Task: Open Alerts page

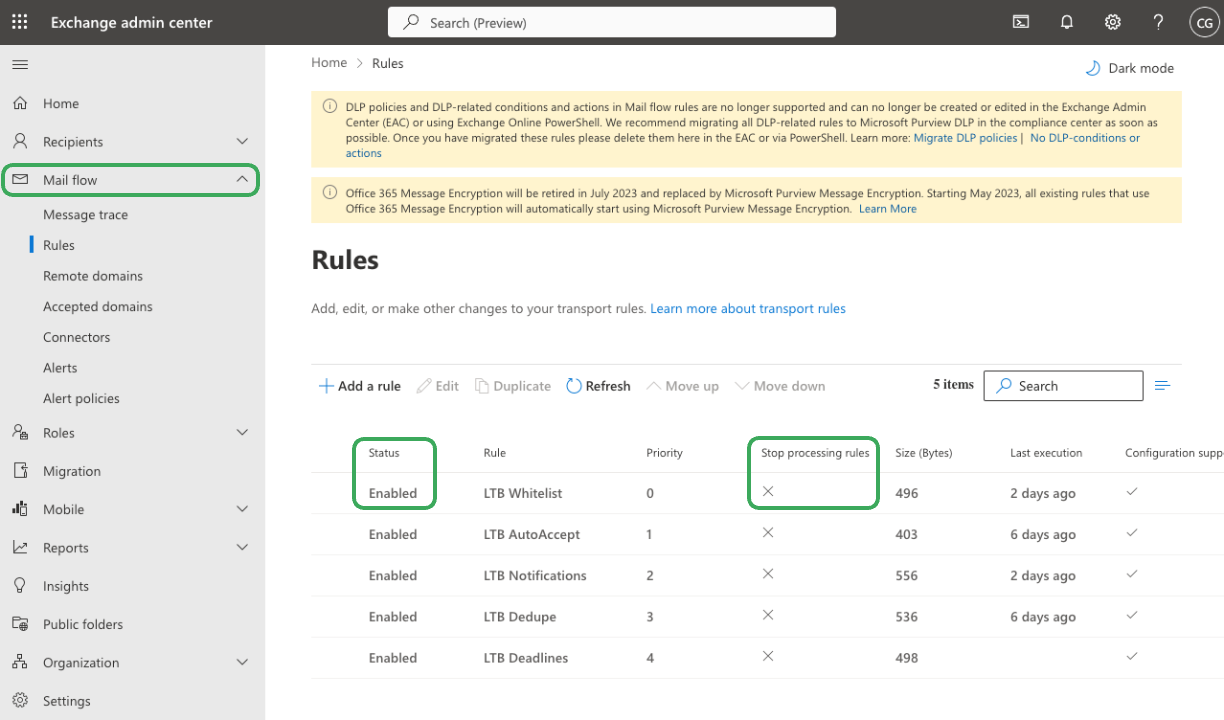Action: tap(60, 368)
